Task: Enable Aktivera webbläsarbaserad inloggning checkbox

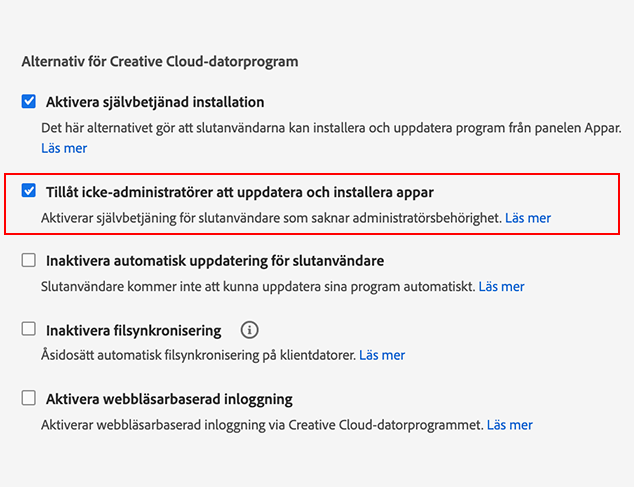Action: (29, 399)
